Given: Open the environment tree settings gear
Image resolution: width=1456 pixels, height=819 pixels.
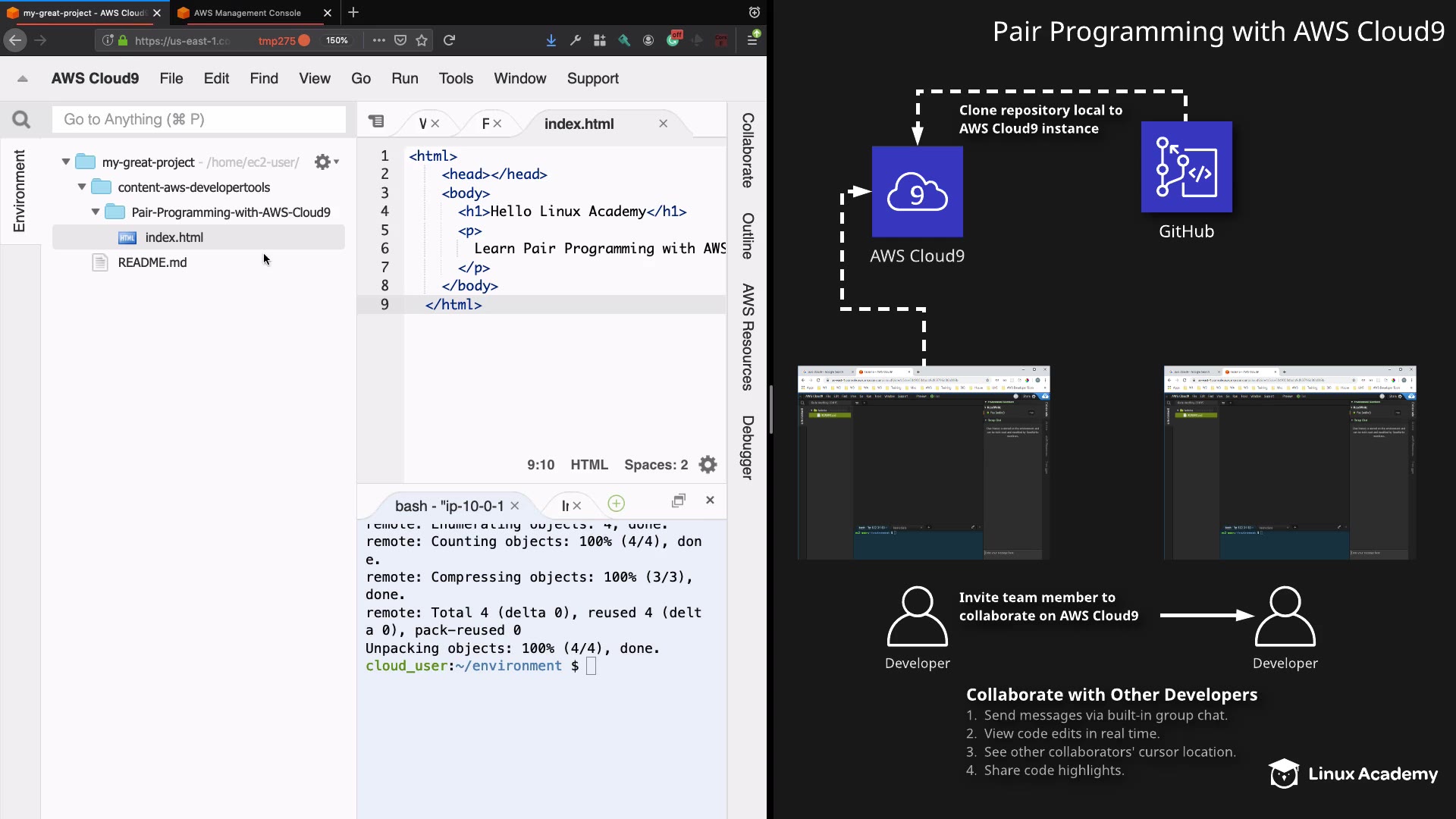Looking at the screenshot, I should (324, 162).
